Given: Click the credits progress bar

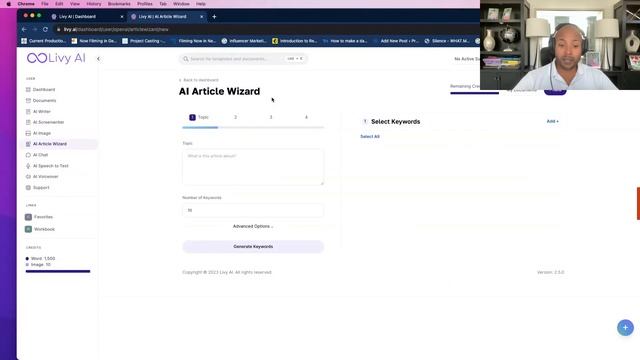Looking at the screenshot, I should (x=58, y=271).
